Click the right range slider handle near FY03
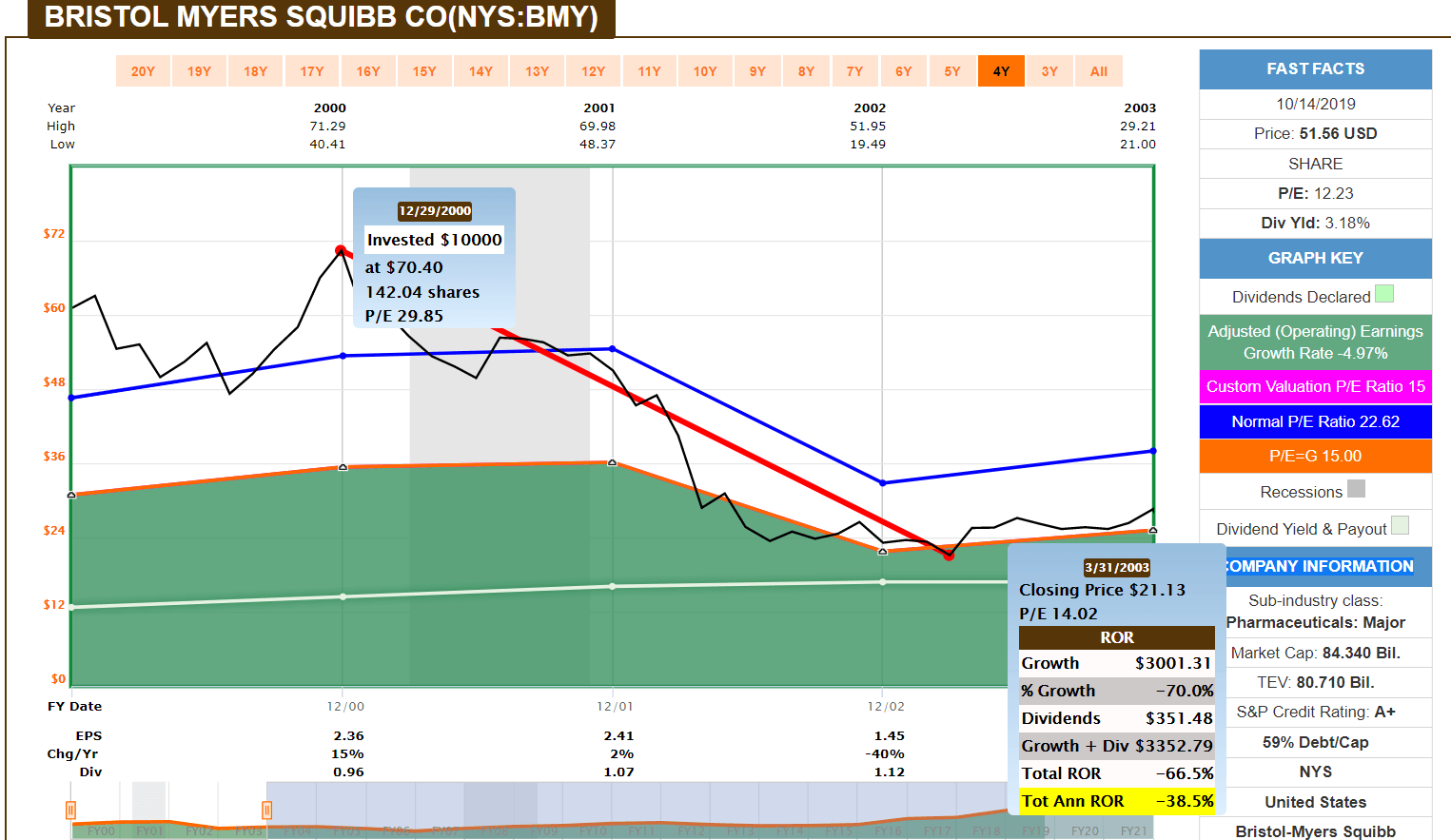The width and height of the screenshot is (1451, 840). 266,810
